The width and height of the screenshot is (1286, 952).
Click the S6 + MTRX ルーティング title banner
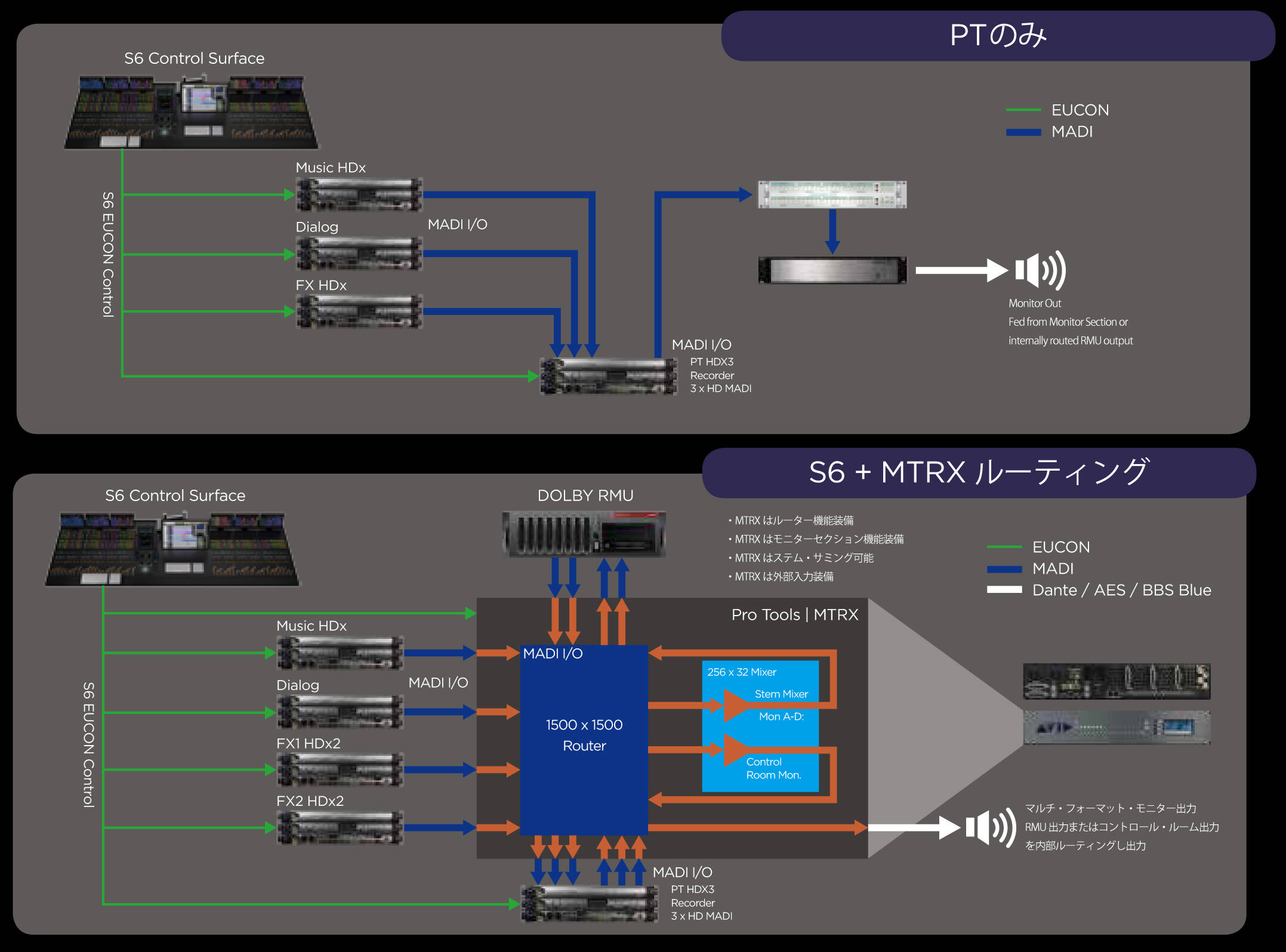979,473
